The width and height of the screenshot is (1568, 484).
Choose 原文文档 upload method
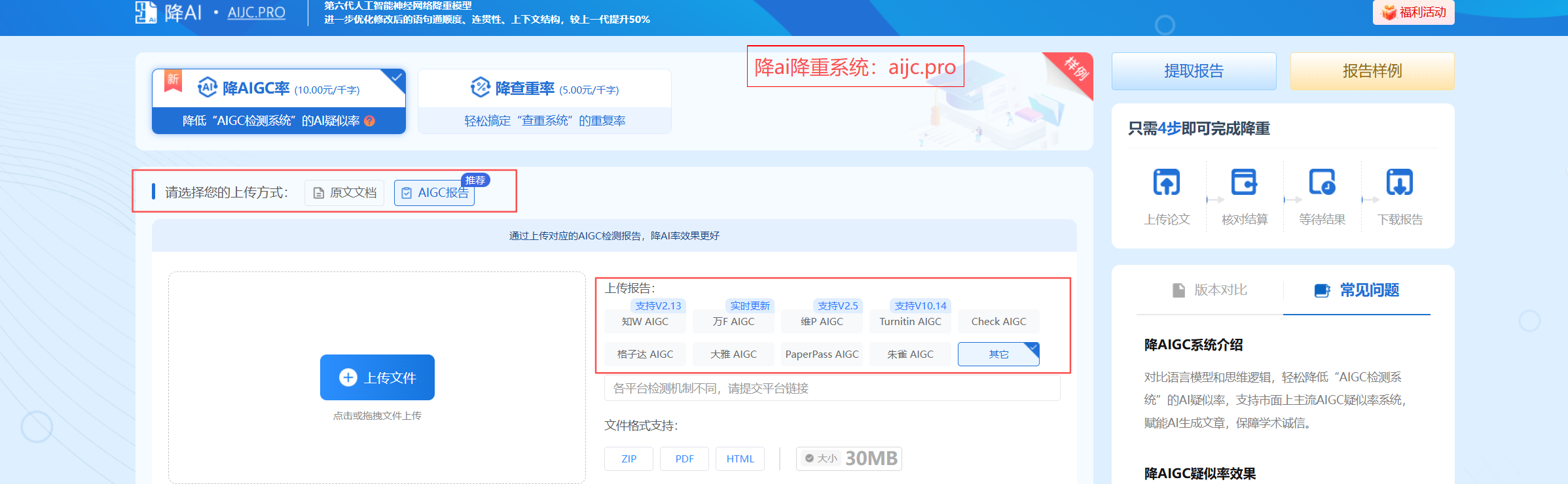point(344,193)
